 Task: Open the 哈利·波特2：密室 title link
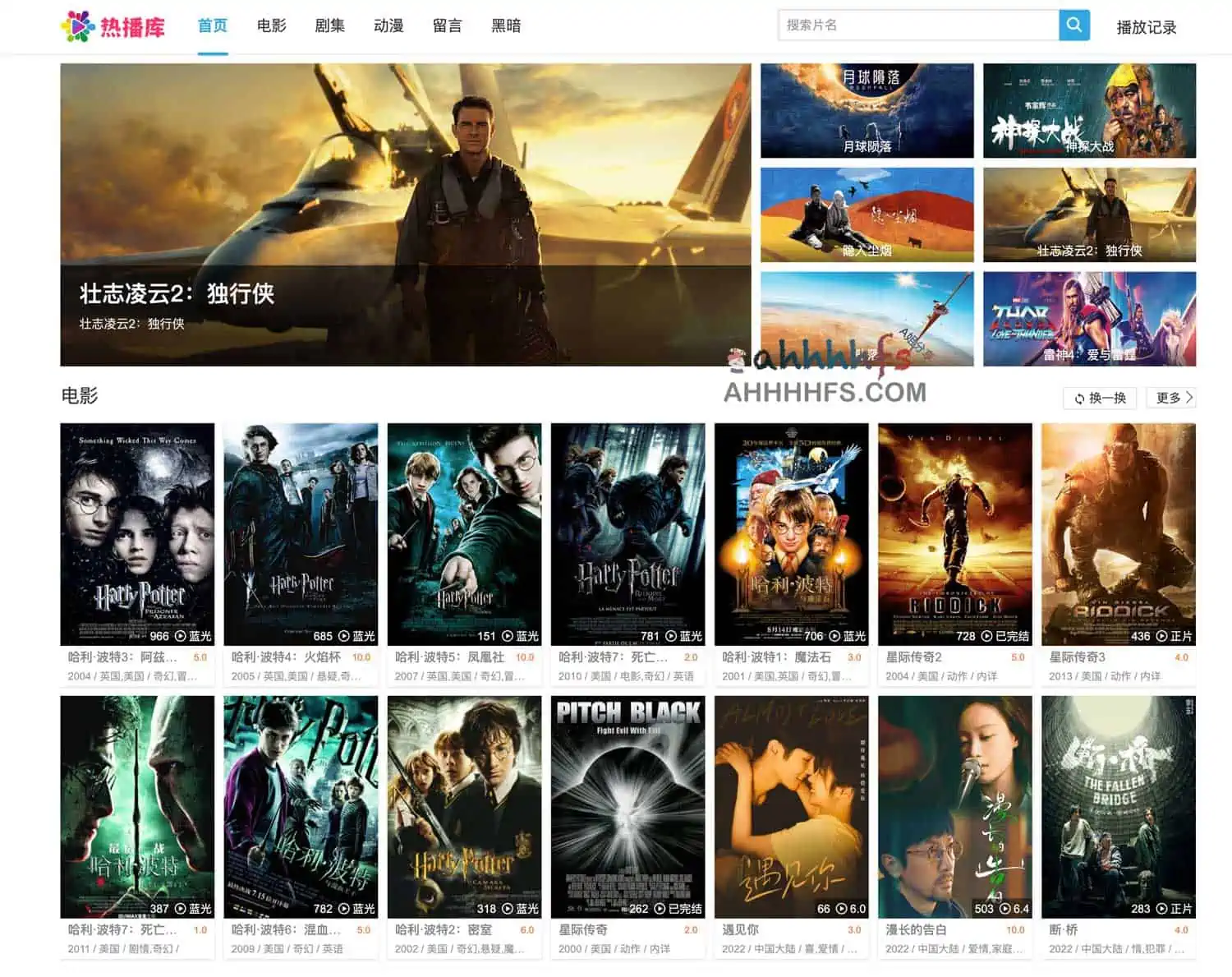point(444,929)
